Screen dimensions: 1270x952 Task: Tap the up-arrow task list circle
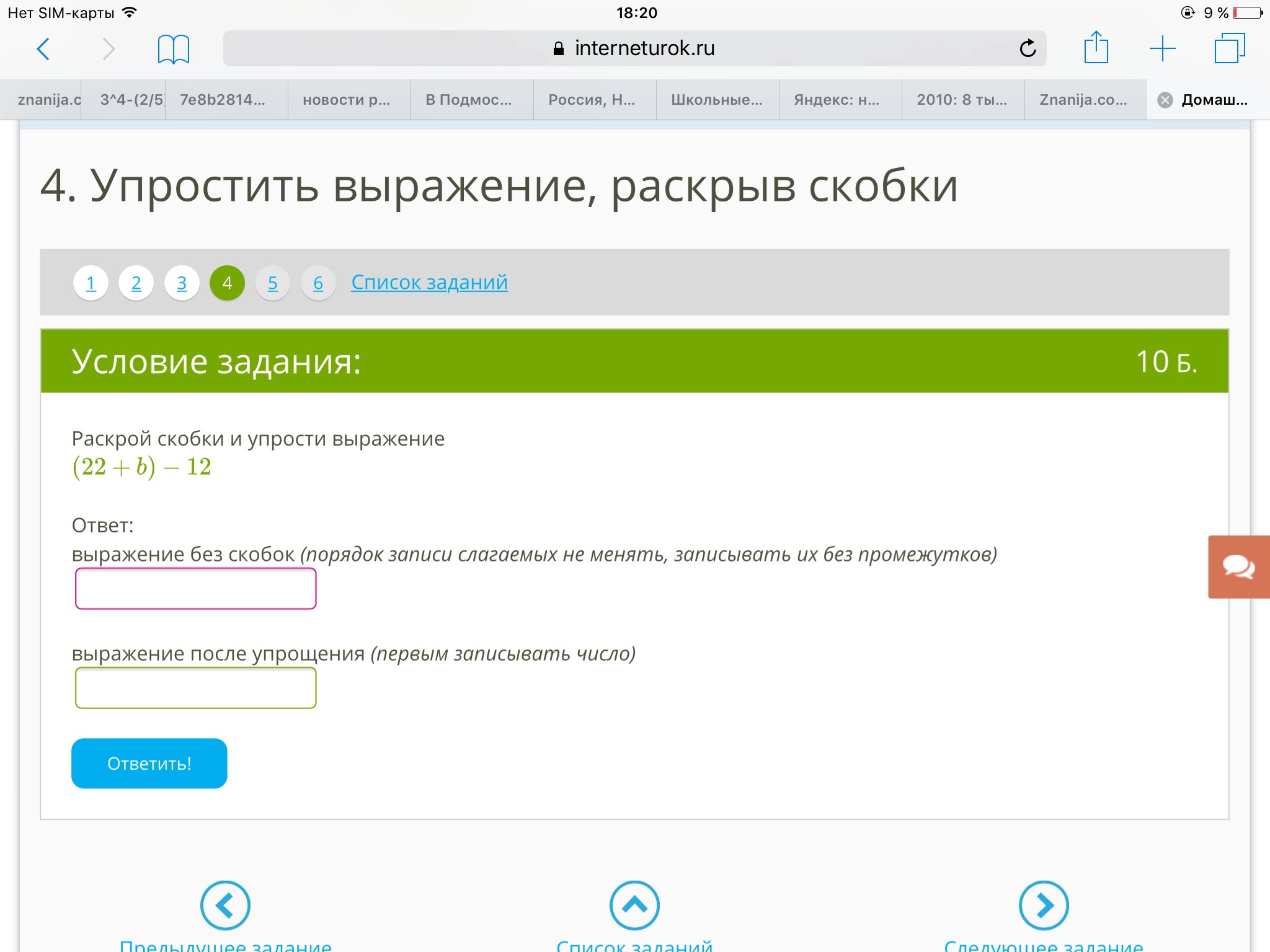click(x=634, y=905)
